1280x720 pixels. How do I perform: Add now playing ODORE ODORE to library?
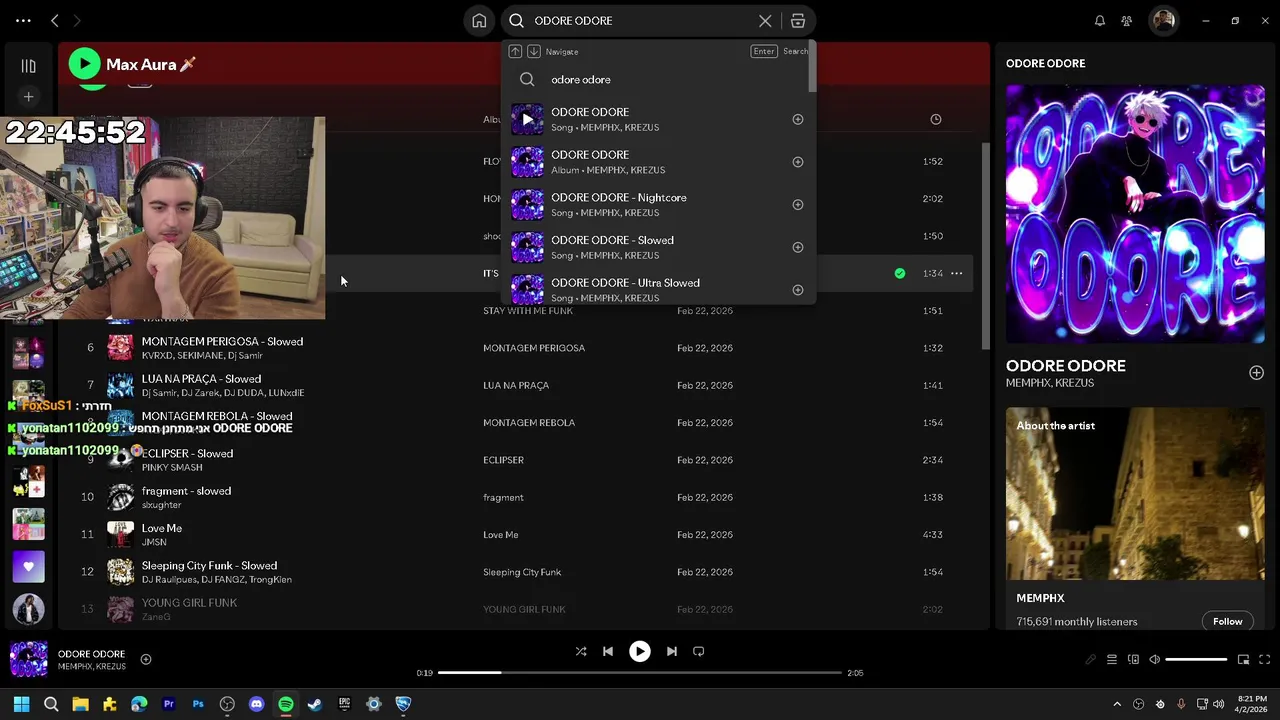[x=146, y=659]
